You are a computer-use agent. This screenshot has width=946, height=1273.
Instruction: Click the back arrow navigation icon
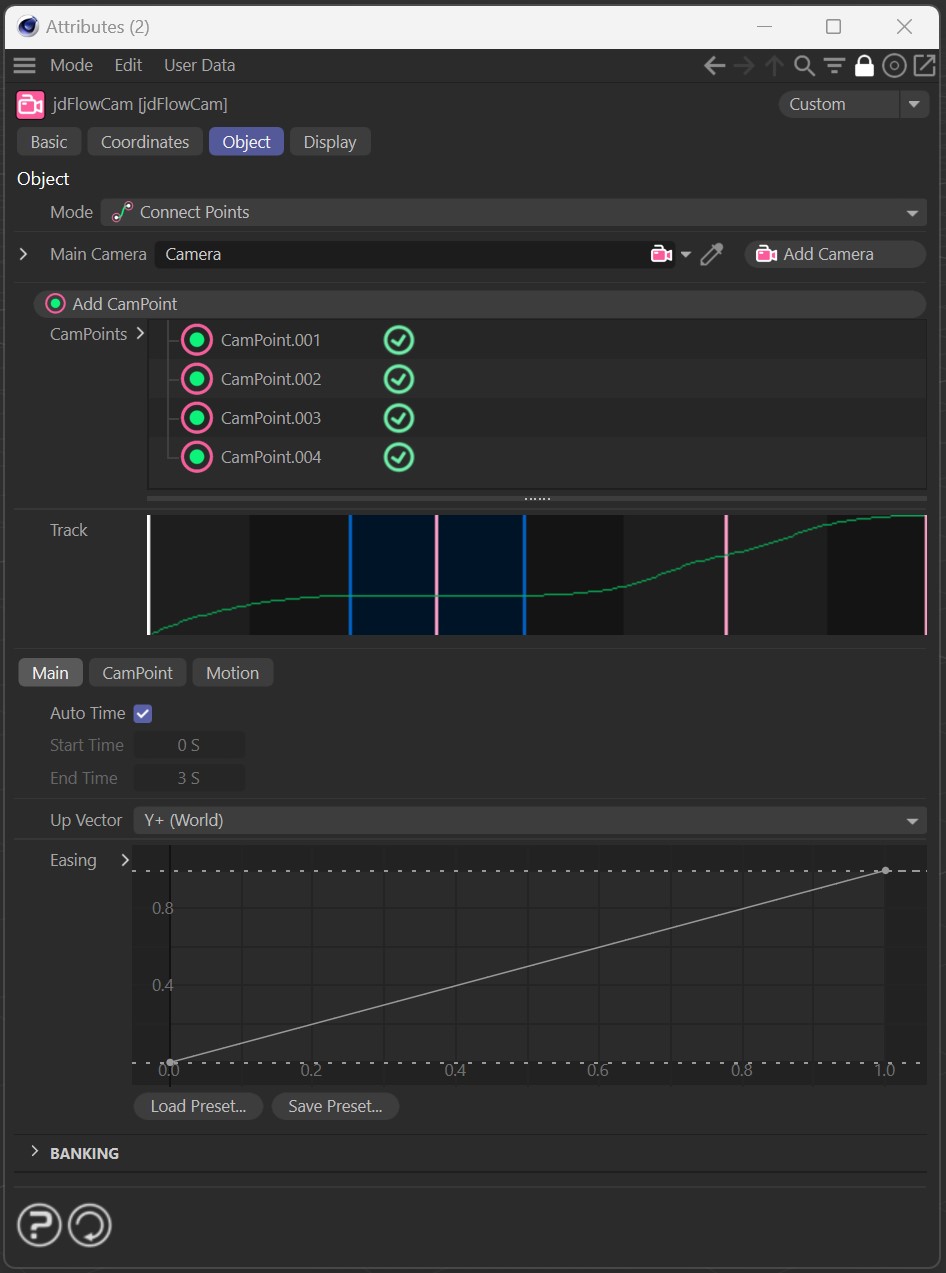point(714,66)
